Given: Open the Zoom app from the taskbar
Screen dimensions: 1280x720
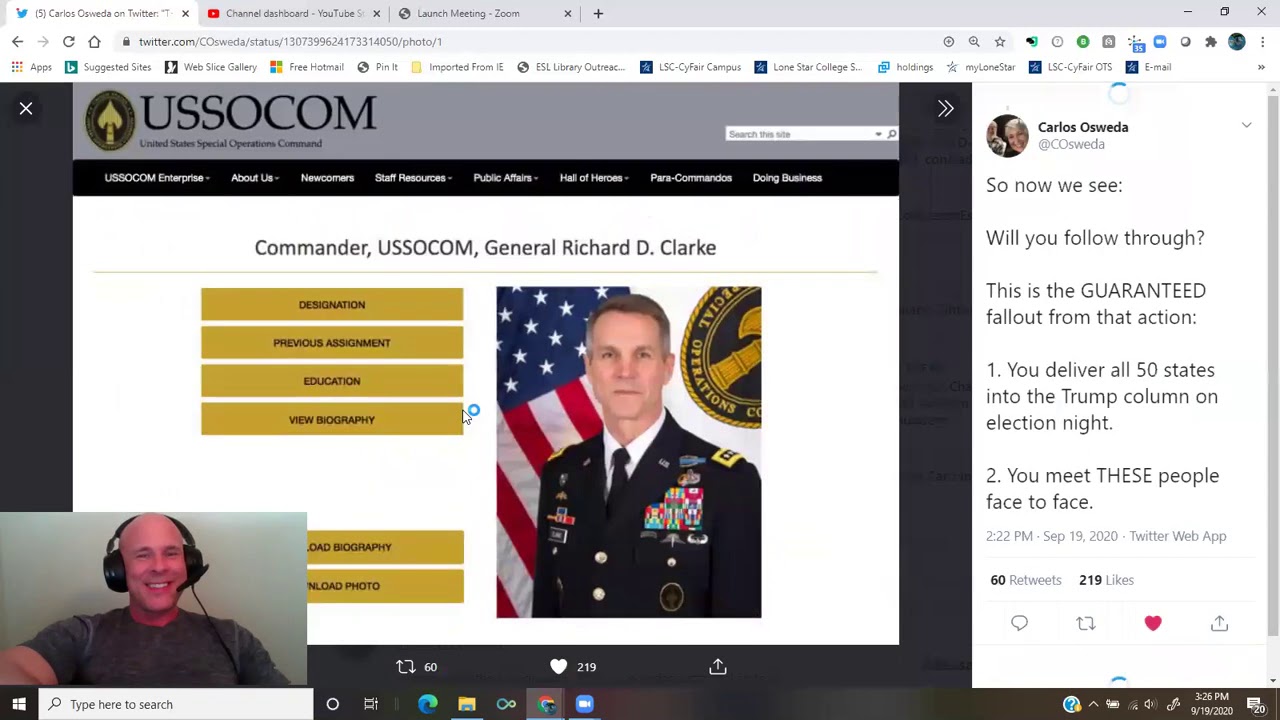Looking at the screenshot, I should 585,704.
